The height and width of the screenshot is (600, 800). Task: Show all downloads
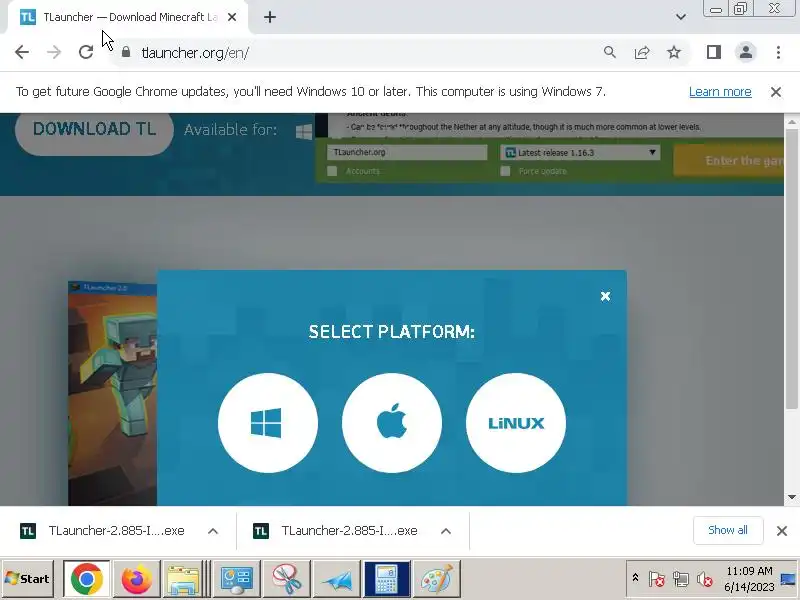(728, 530)
